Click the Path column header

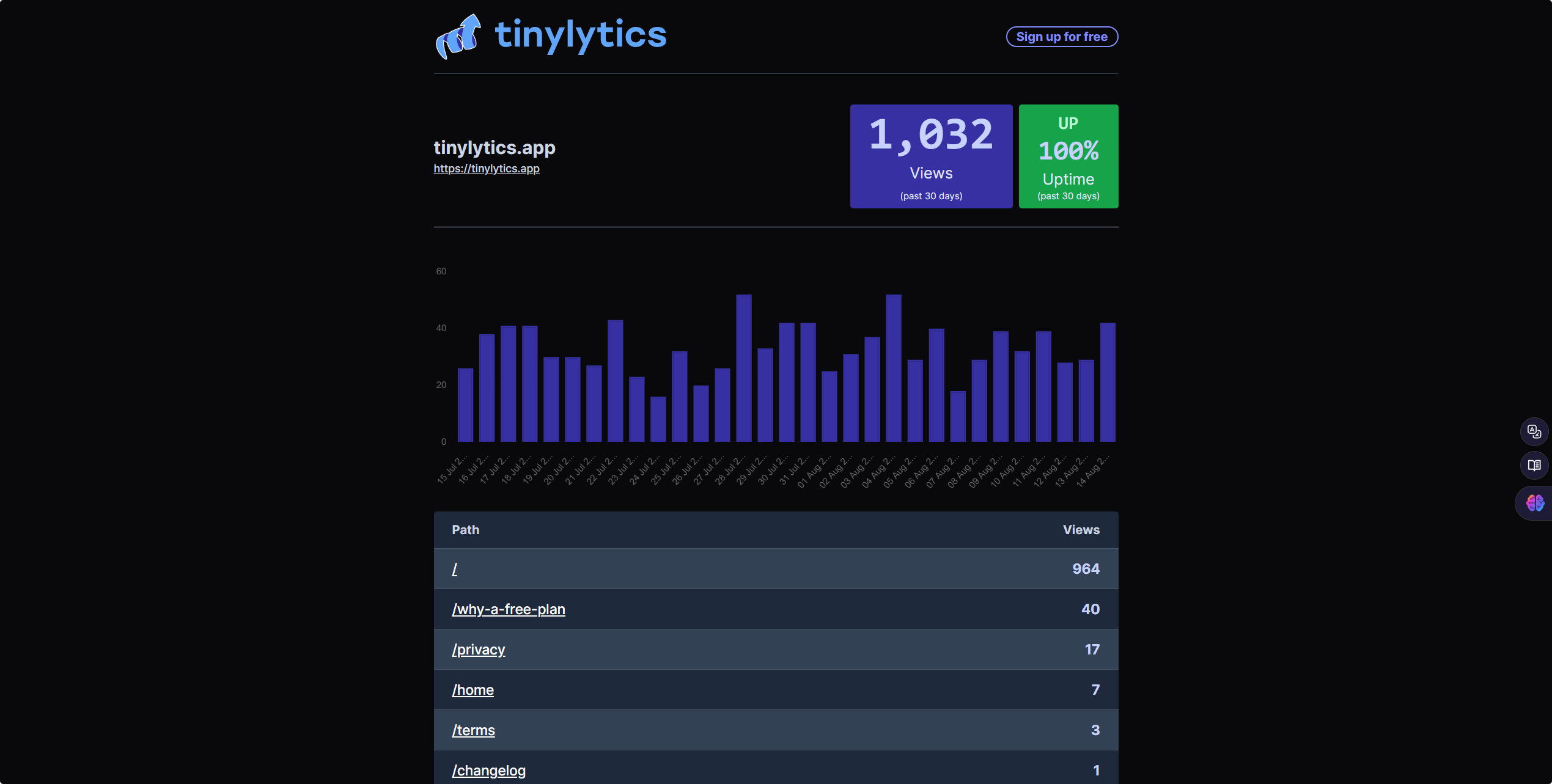(x=465, y=530)
